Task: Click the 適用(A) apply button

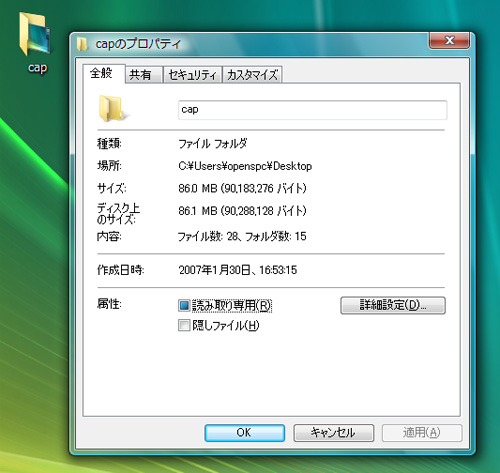Action: click(x=422, y=433)
